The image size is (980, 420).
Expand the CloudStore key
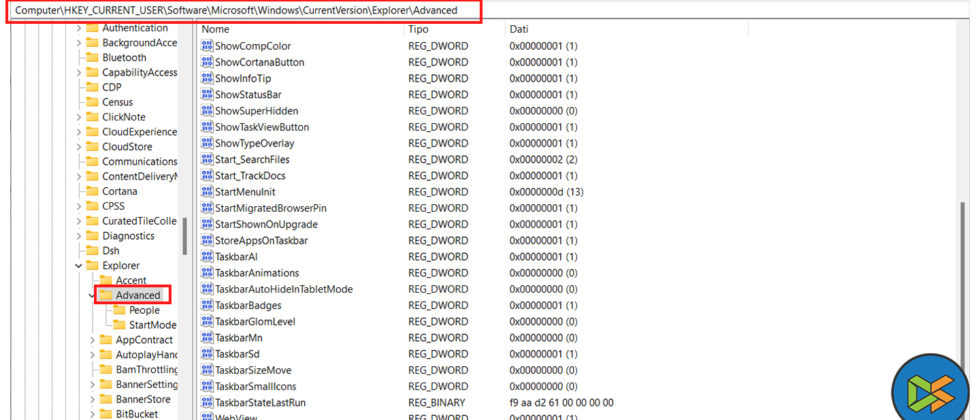click(x=78, y=147)
